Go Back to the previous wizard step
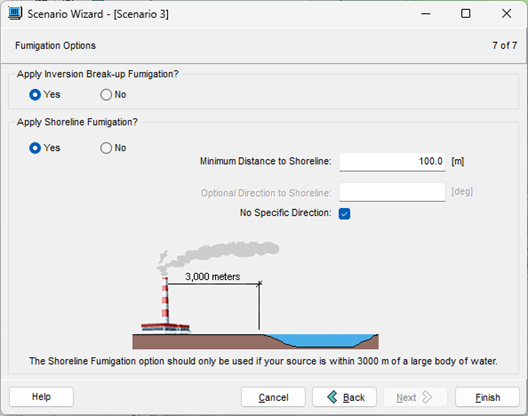Viewport: 528px width, 416px height. pyautogui.click(x=344, y=397)
